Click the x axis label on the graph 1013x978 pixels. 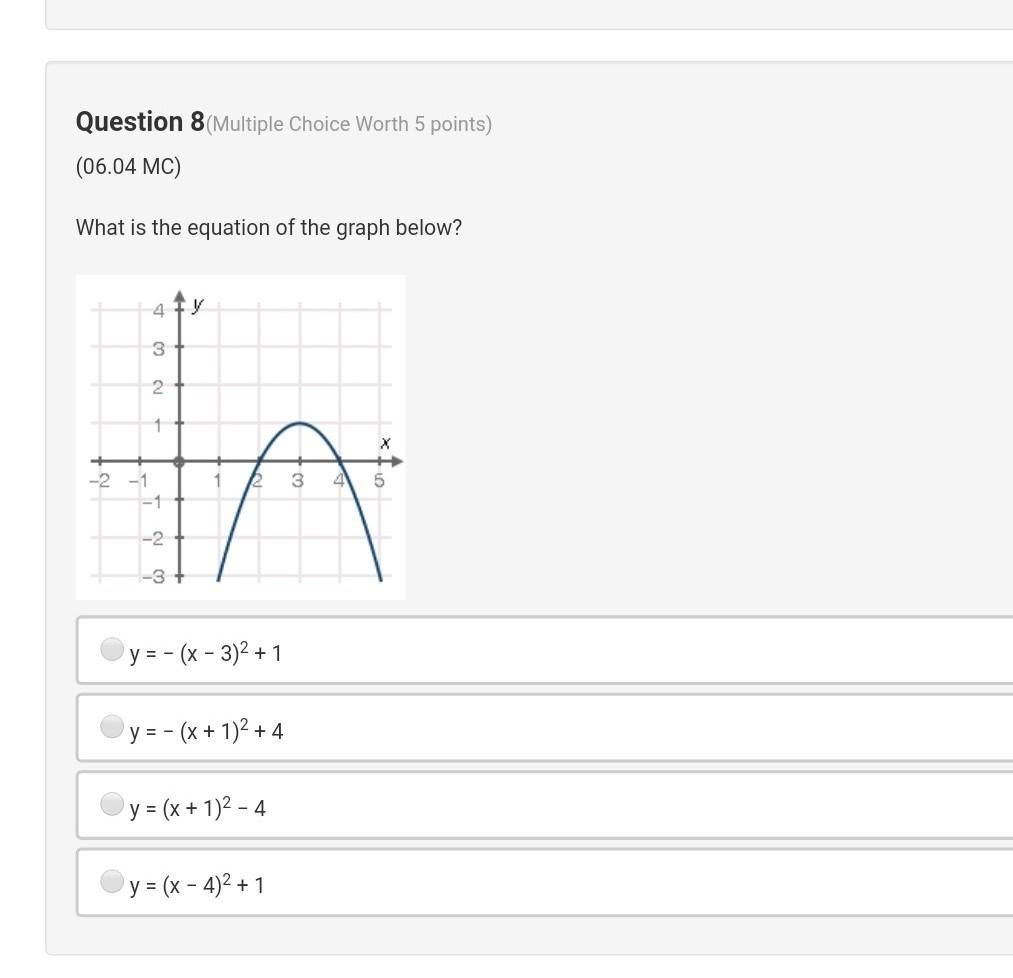coord(385,442)
